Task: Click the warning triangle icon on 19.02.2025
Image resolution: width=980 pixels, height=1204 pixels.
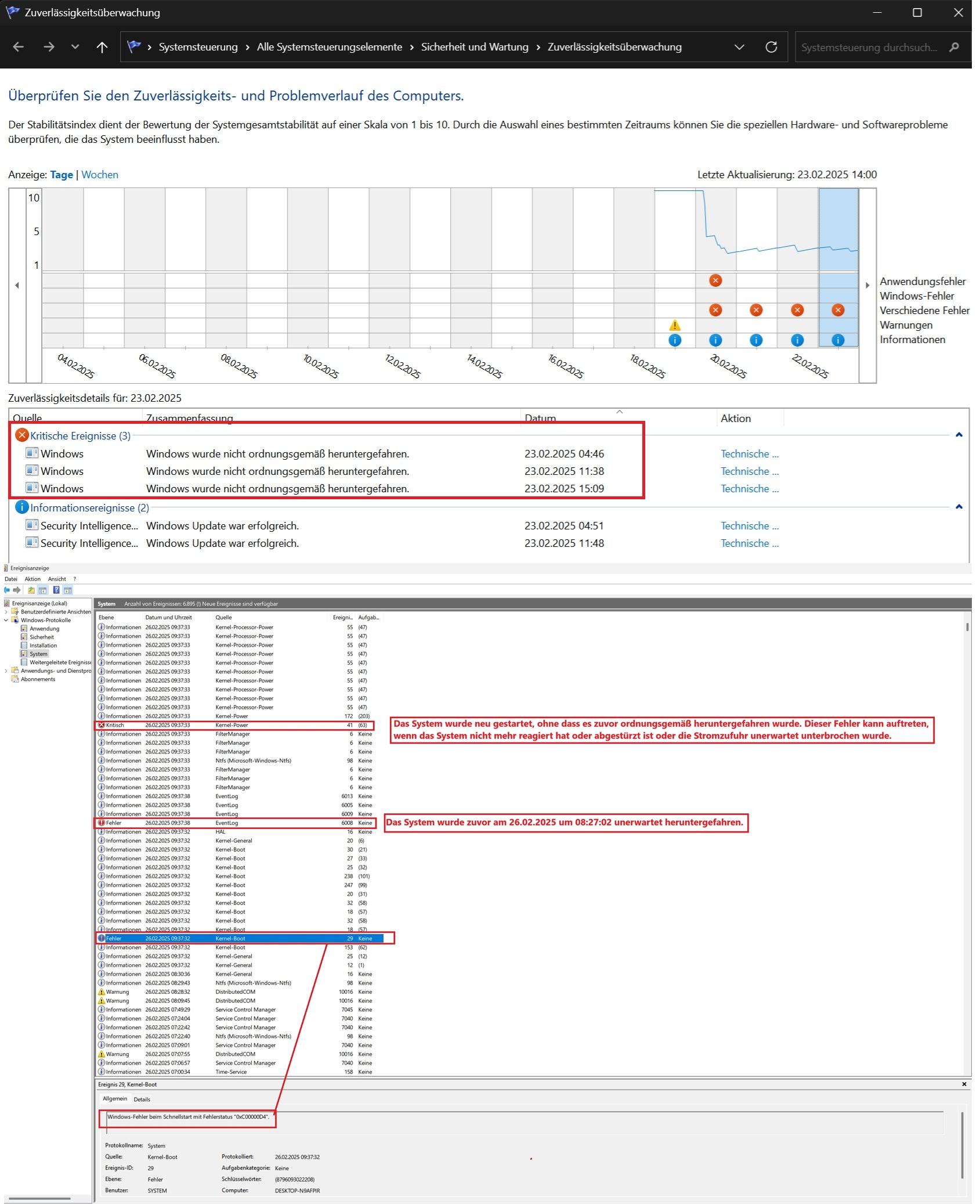Action: click(x=675, y=325)
